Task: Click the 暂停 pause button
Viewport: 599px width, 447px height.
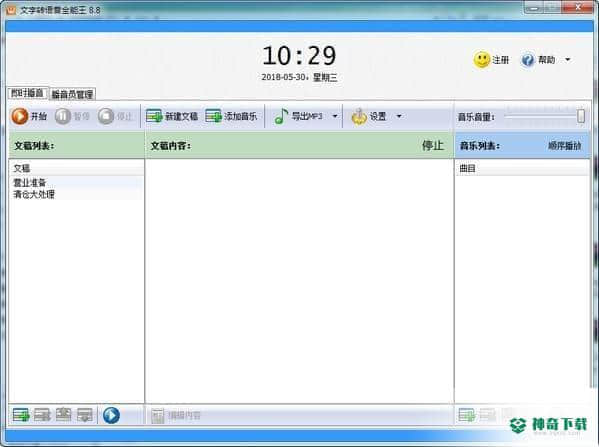Action: point(73,116)
